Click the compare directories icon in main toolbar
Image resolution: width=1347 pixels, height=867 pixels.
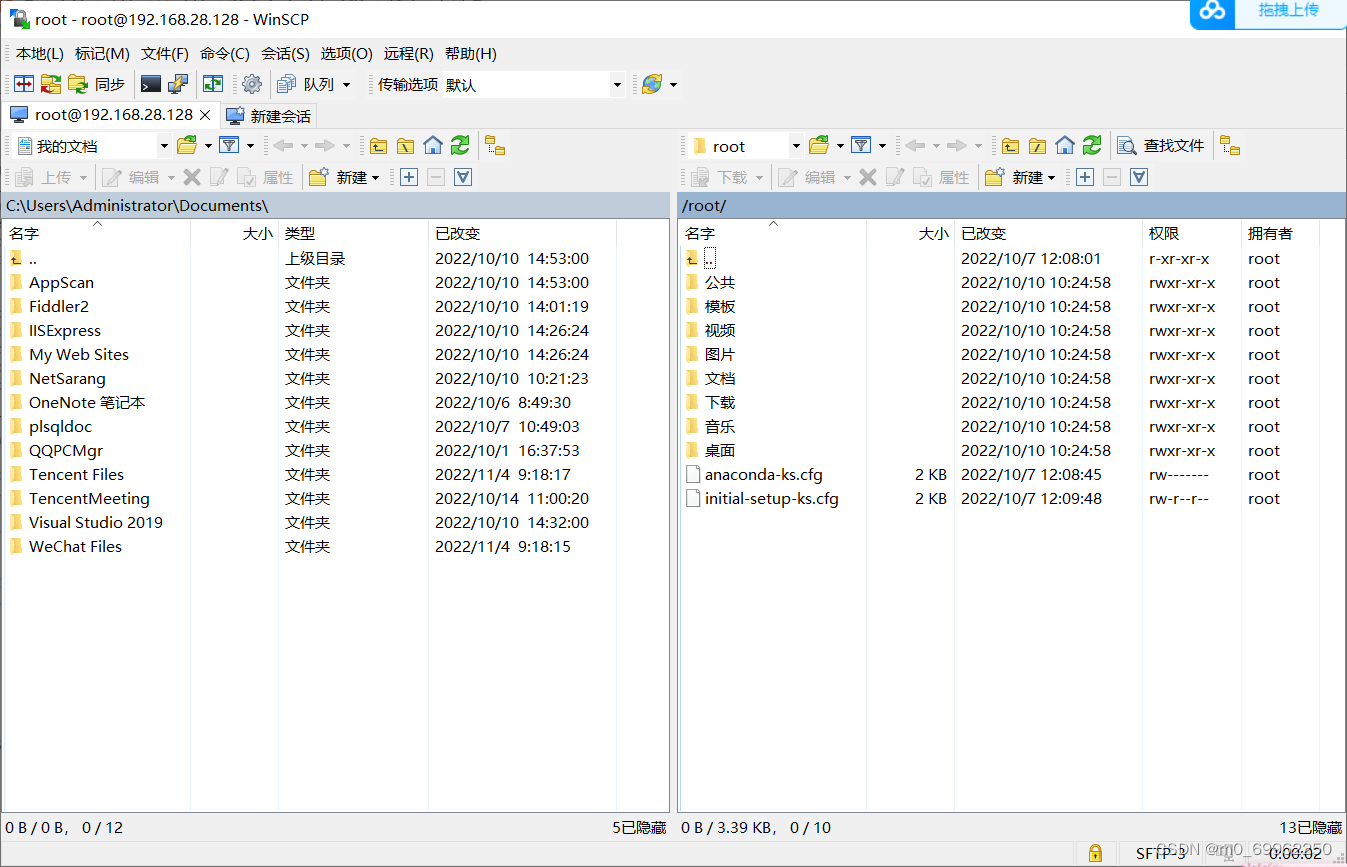click(24, 84)
